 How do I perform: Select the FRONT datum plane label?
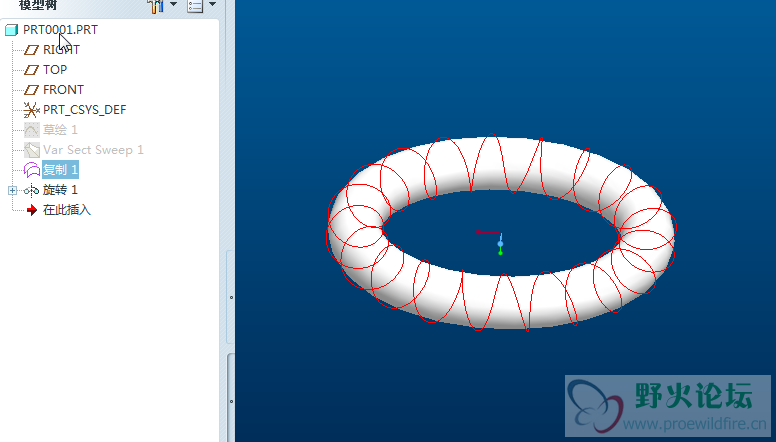63,90
